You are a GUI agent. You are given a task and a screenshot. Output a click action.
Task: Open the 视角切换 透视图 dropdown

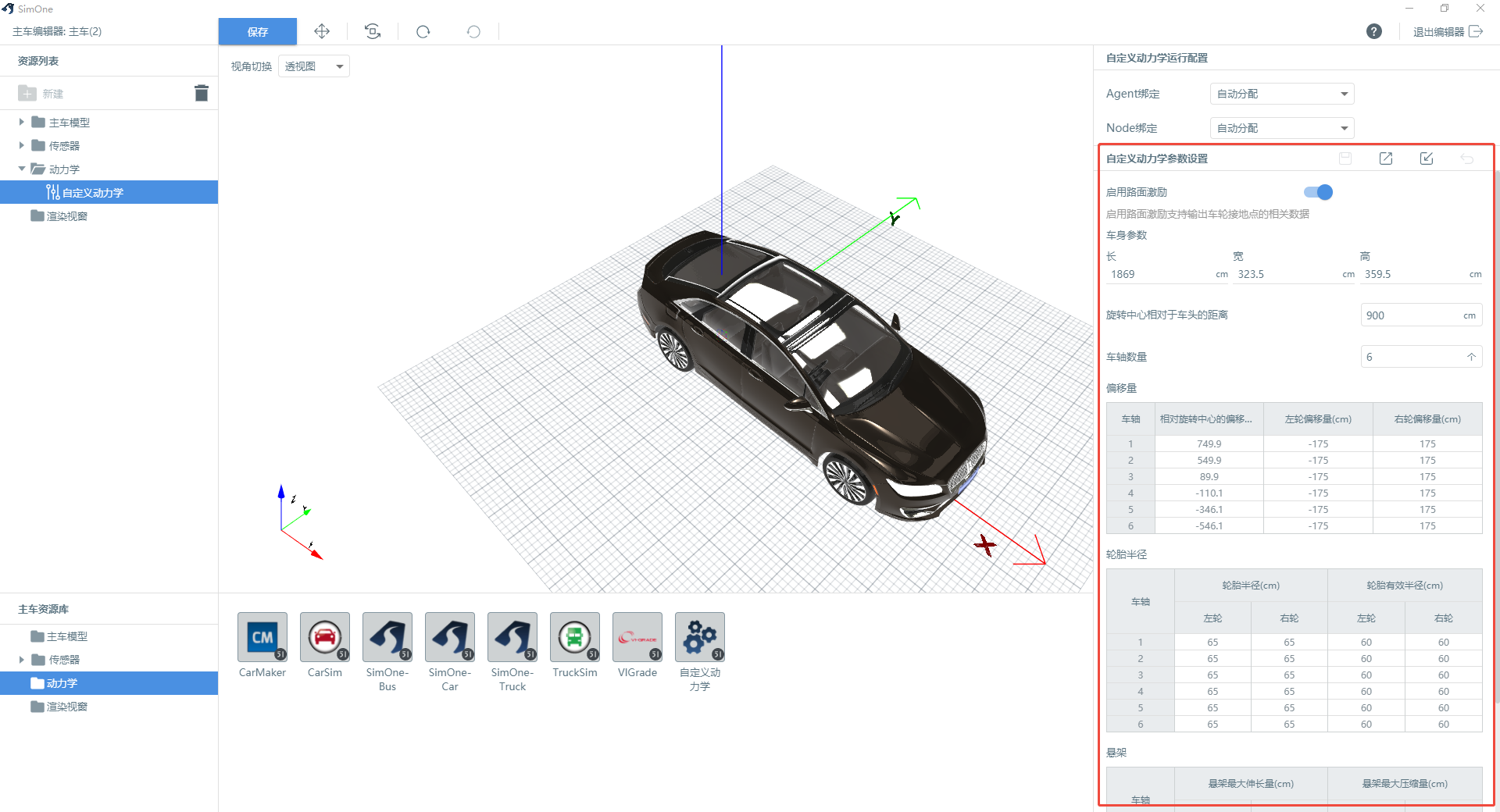coord(314,66)
